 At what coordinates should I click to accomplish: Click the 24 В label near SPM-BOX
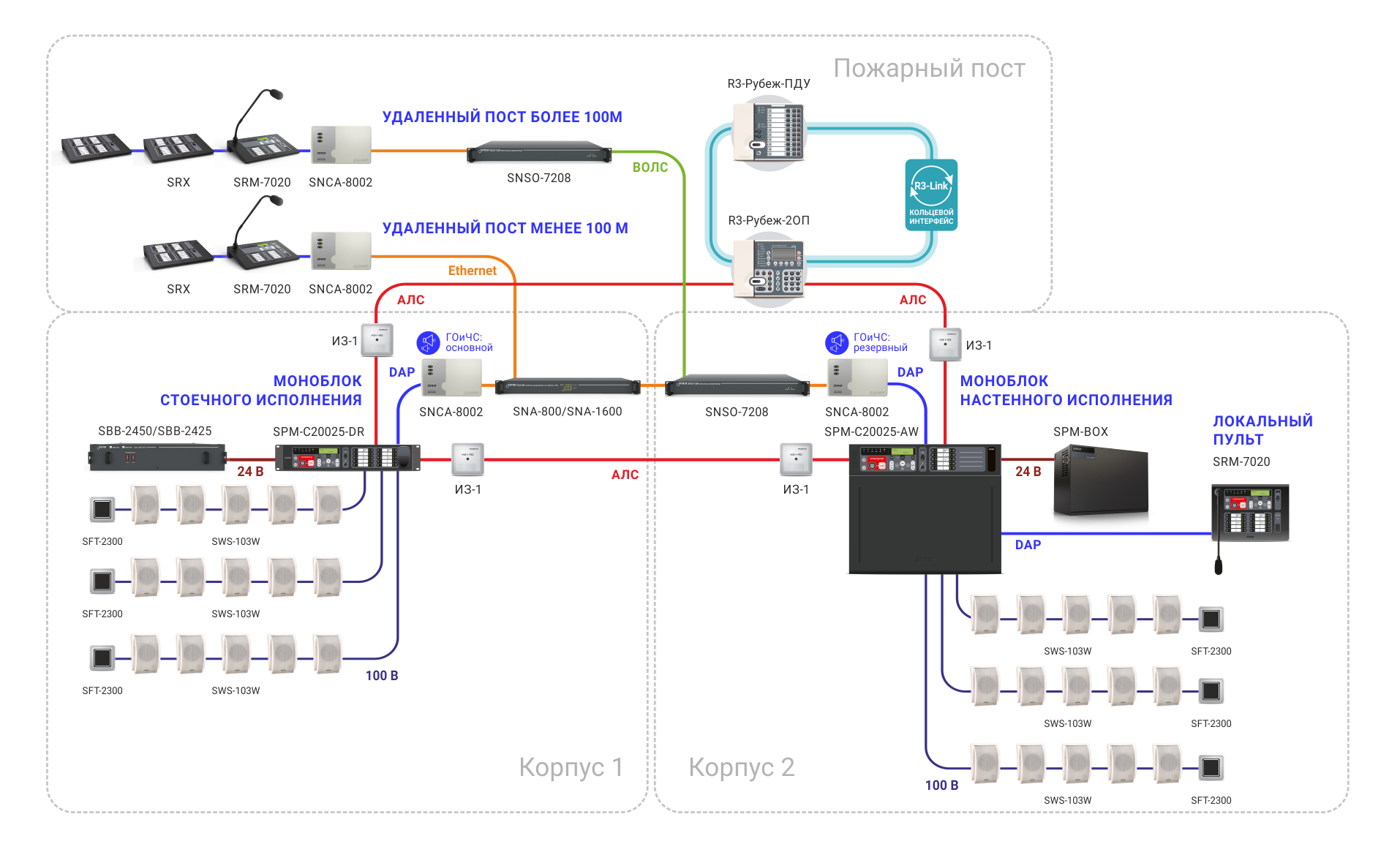pyautogui.click(x=1028, y=472)
